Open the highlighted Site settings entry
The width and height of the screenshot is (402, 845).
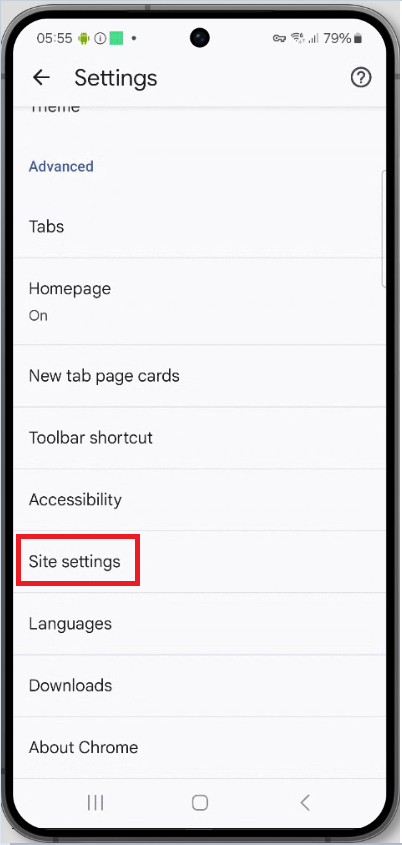[x=200, y=562]
